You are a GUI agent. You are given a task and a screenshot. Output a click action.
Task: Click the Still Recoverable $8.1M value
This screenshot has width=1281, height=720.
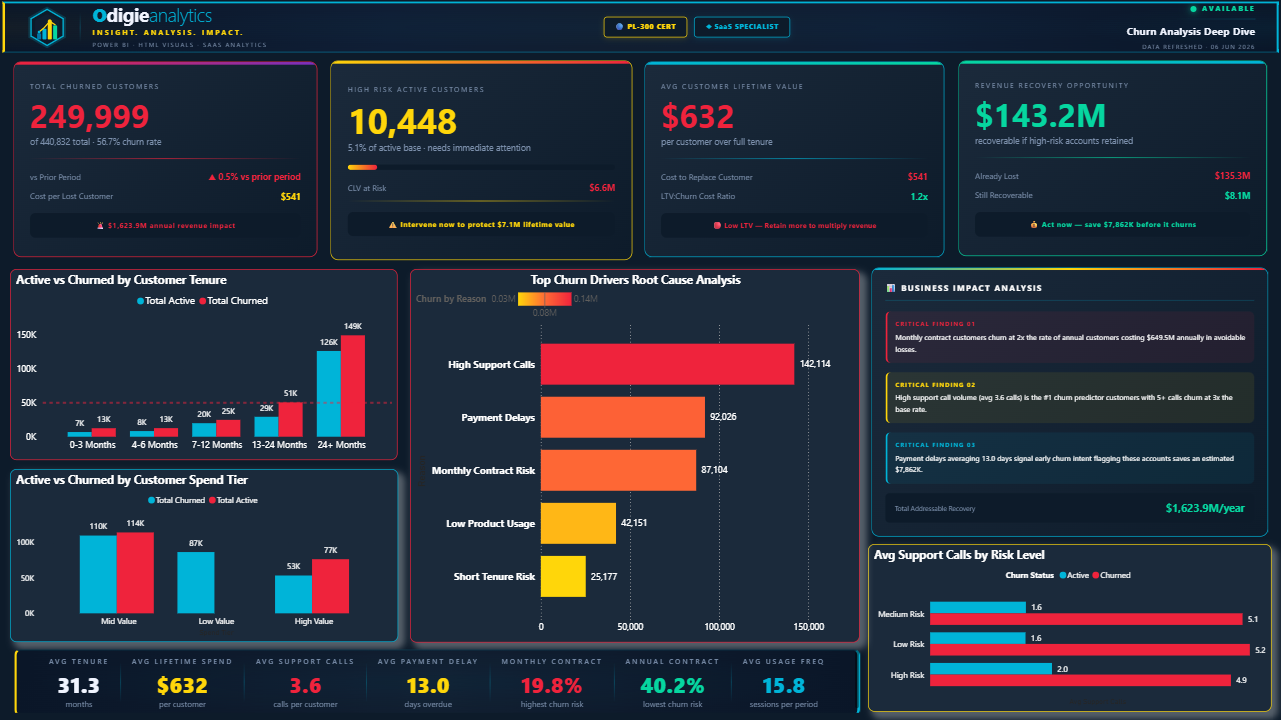pos(1236,196)
